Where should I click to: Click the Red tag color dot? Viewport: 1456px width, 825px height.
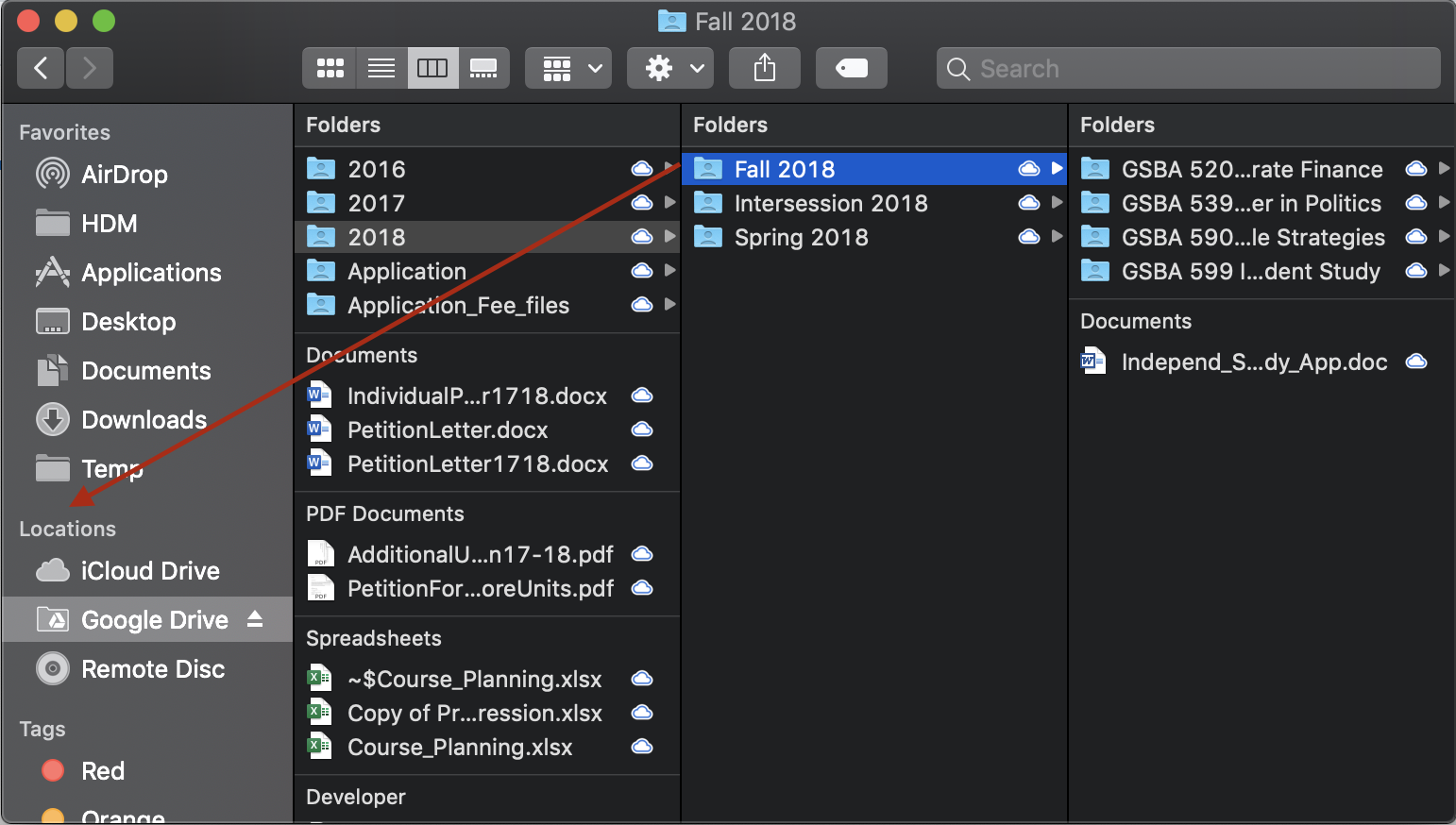(53, 771)
